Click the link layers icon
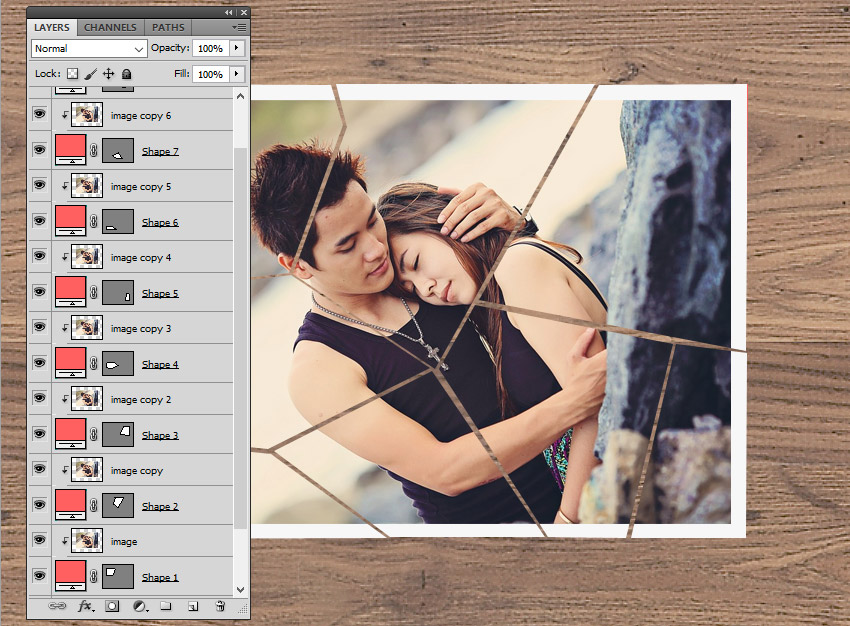Screen dimensions: 850x626 tap(58, 606)
